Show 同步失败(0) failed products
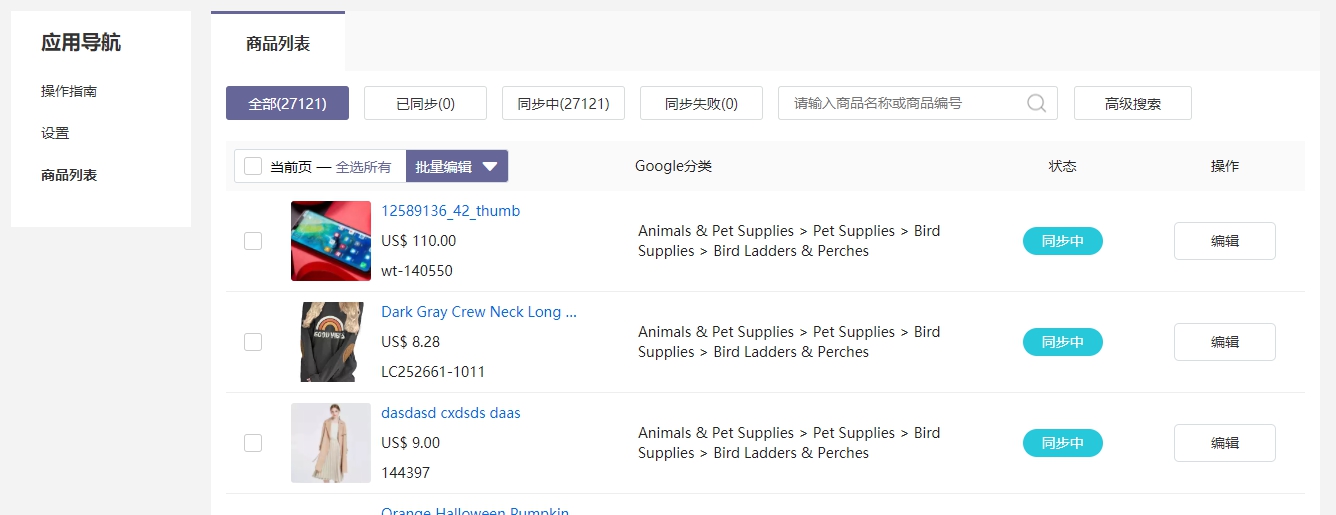Viewport: 1336px width, 515px height. (701, 103)
